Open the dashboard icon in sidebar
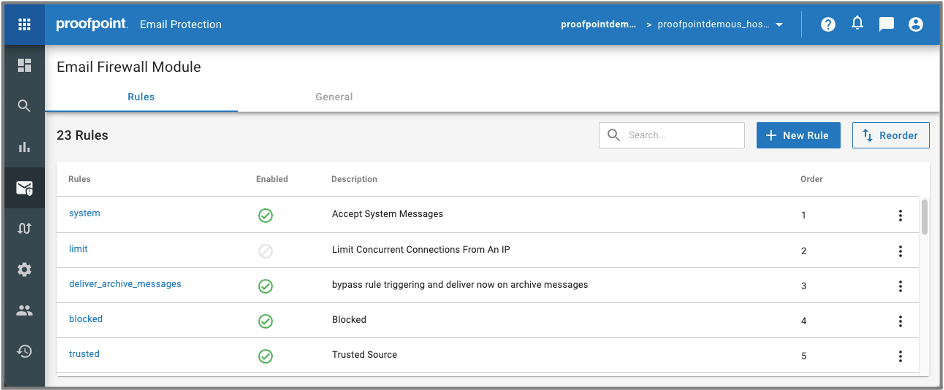944x390 pixels. pos(24,66)
